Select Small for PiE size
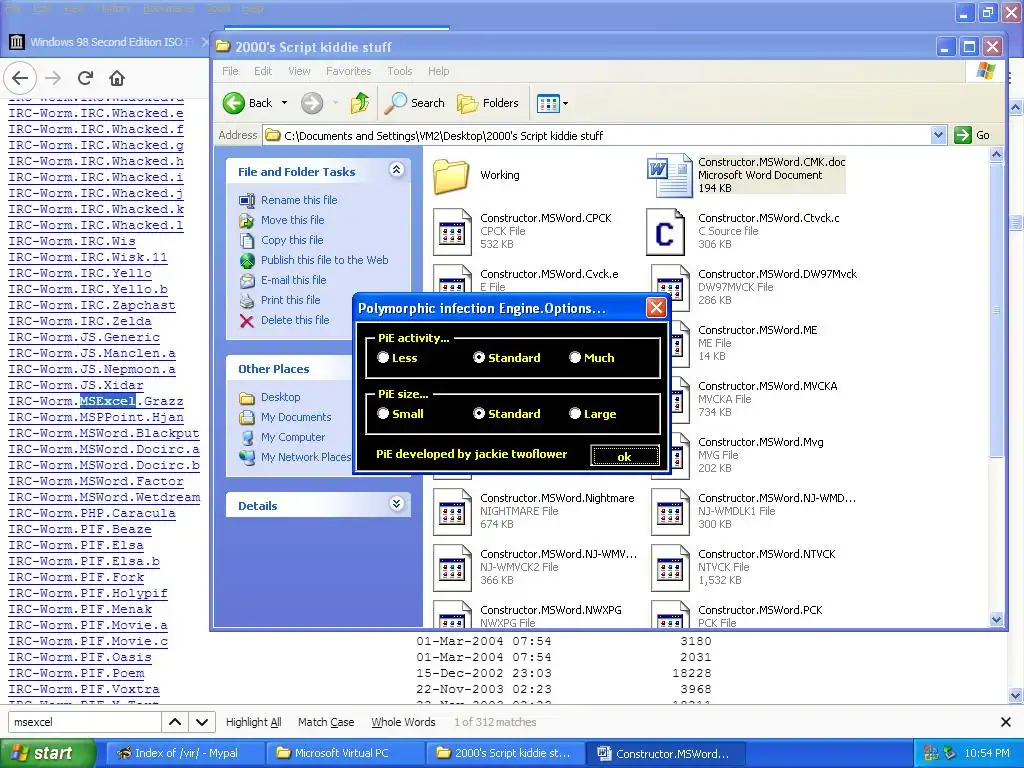Viewport: 1024px width, 768px height. coord(383,413)
